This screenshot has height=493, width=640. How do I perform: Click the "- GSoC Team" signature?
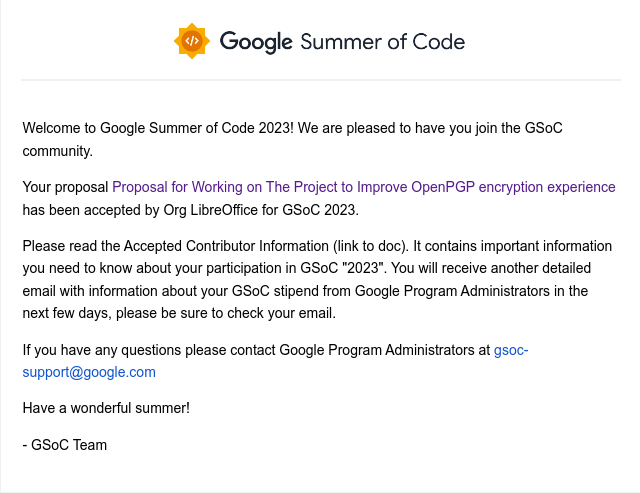tap(64, 445)
